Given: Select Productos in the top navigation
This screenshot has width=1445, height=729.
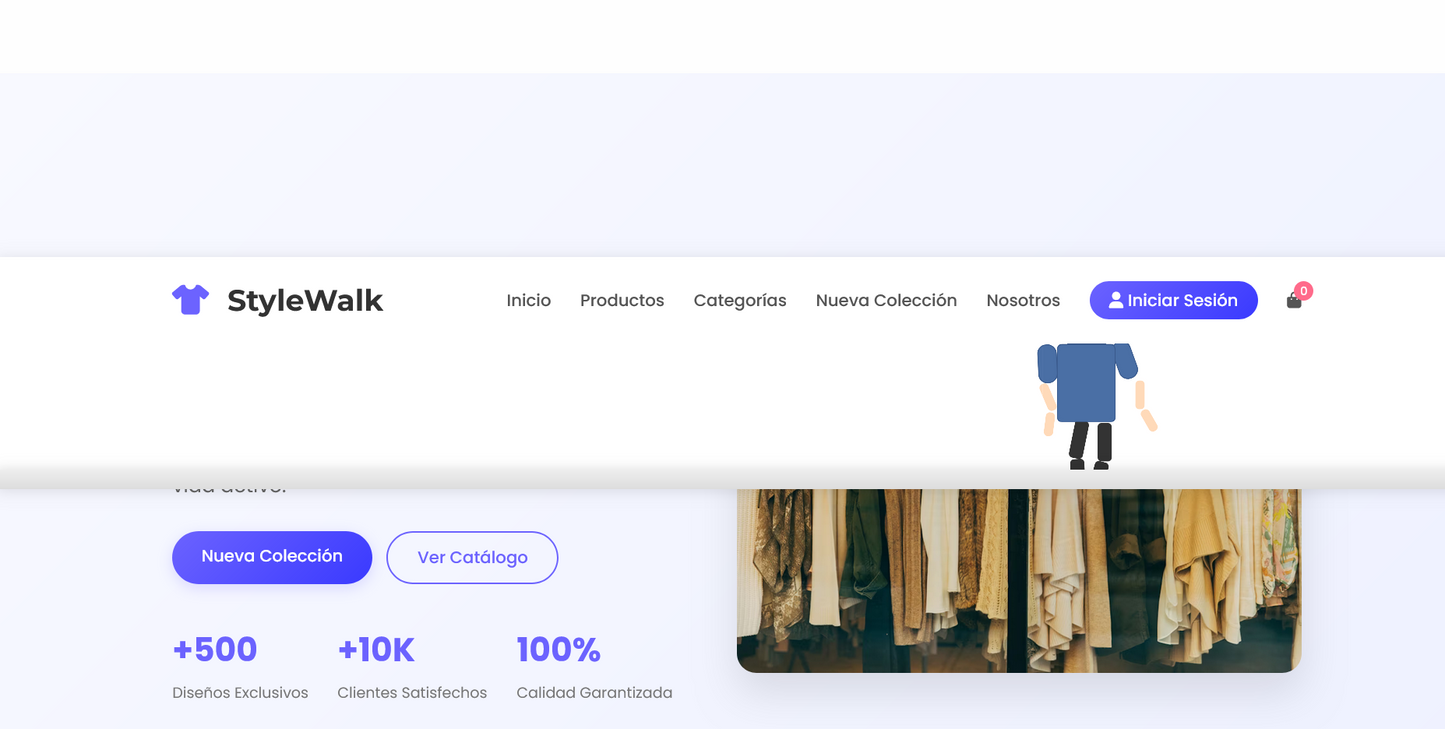Looking at the screenshot, I should coord(621,300).
